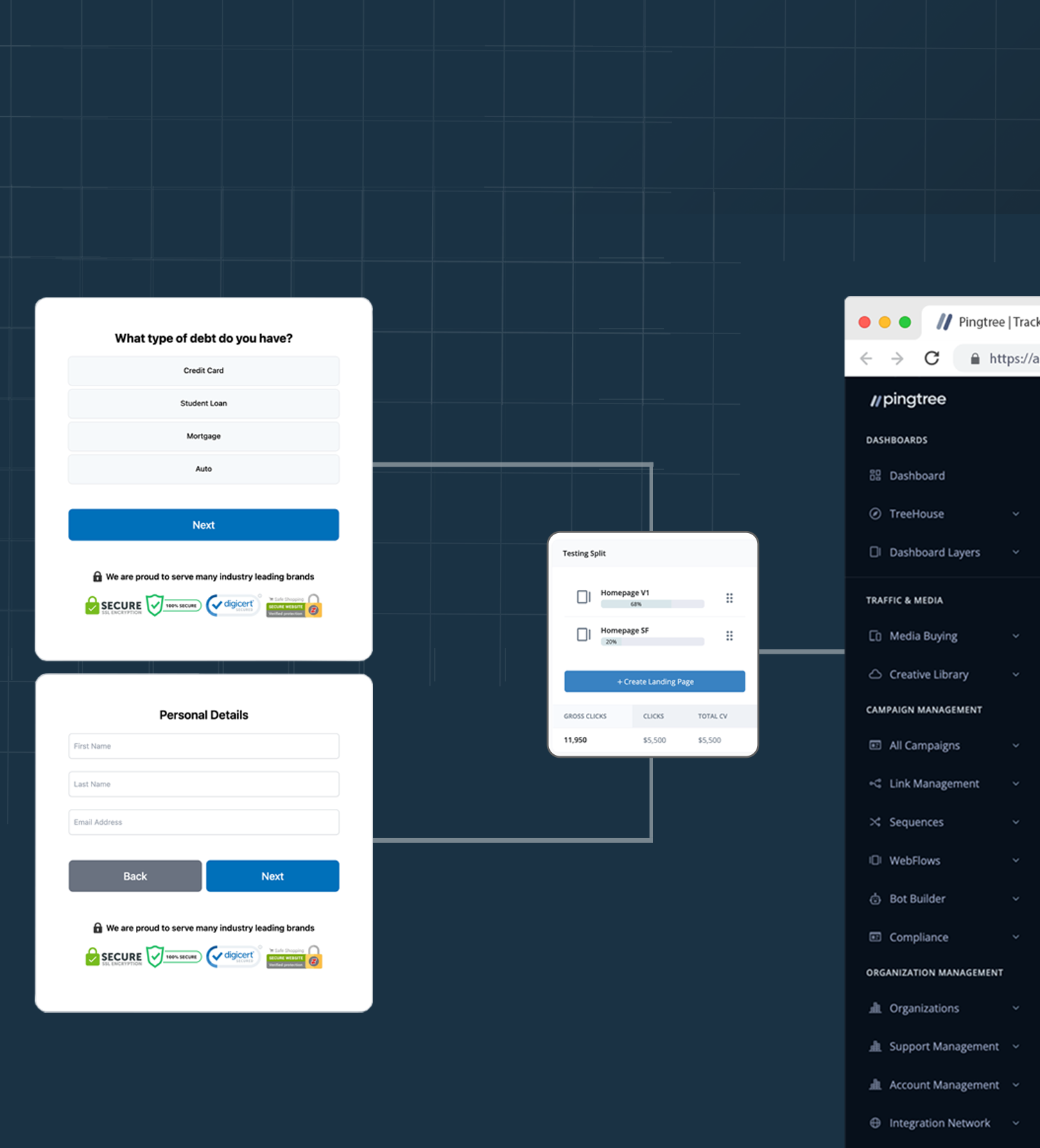Image resolution: width=1040 pixels, height=1148 pixels.
Task: Click the TreeHouse compass icon
Action: [875, 514]
